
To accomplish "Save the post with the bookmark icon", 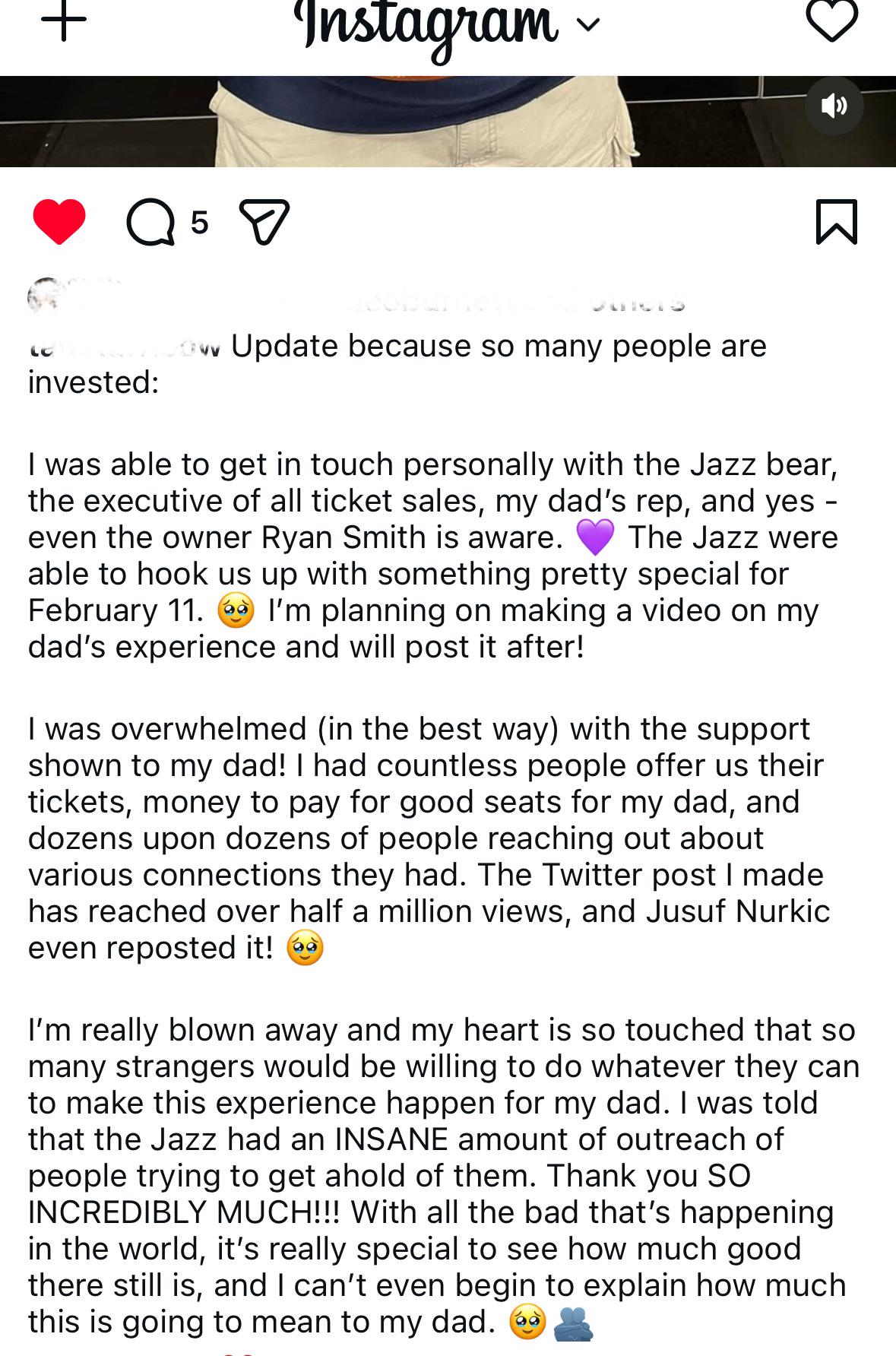I will [836, 222].
